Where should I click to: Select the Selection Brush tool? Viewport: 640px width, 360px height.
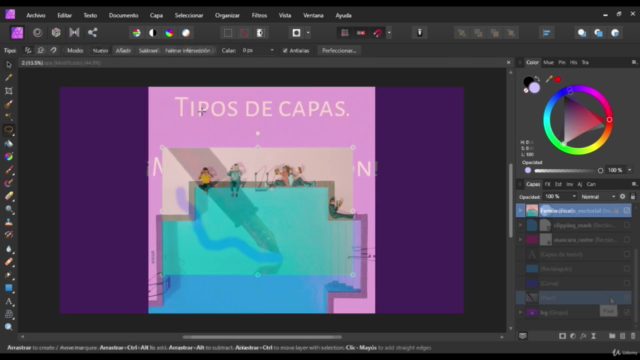click(x=9, y=104)
